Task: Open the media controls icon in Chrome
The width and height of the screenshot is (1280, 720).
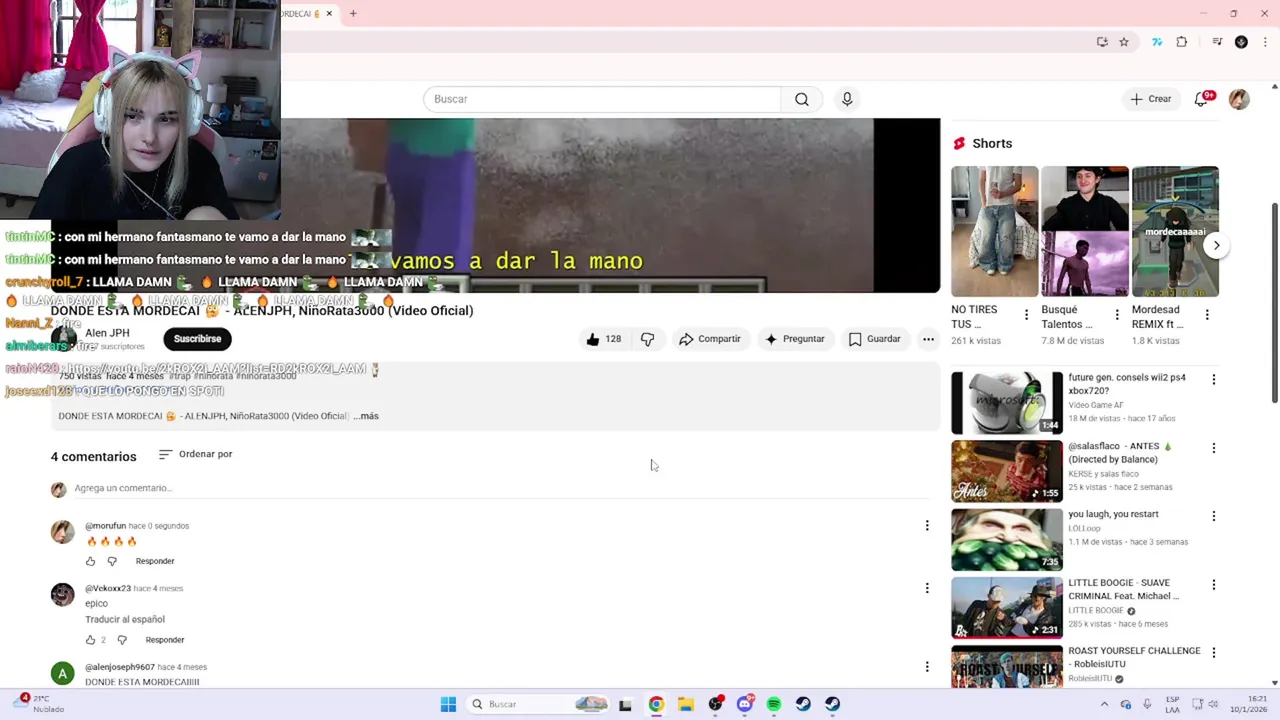Action: (x=1217, y=42)
